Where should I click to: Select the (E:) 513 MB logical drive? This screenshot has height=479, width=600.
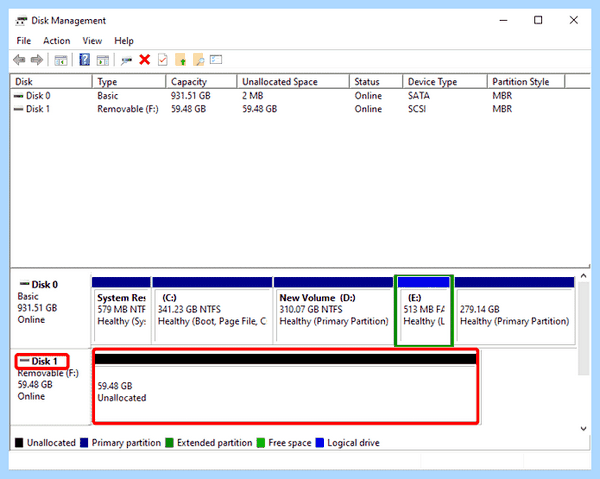(424, 310)
